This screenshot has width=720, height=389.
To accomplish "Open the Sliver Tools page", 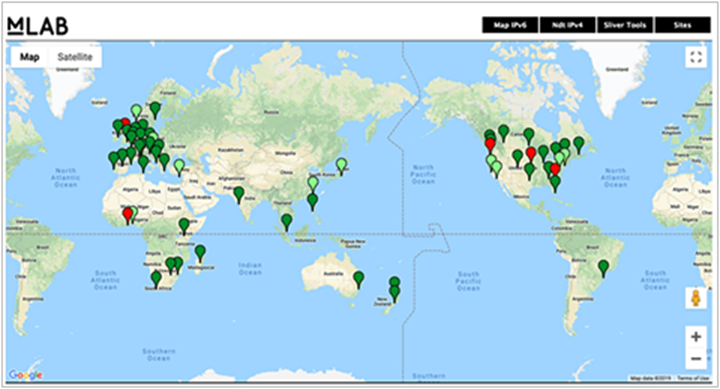I will point(625,25).
